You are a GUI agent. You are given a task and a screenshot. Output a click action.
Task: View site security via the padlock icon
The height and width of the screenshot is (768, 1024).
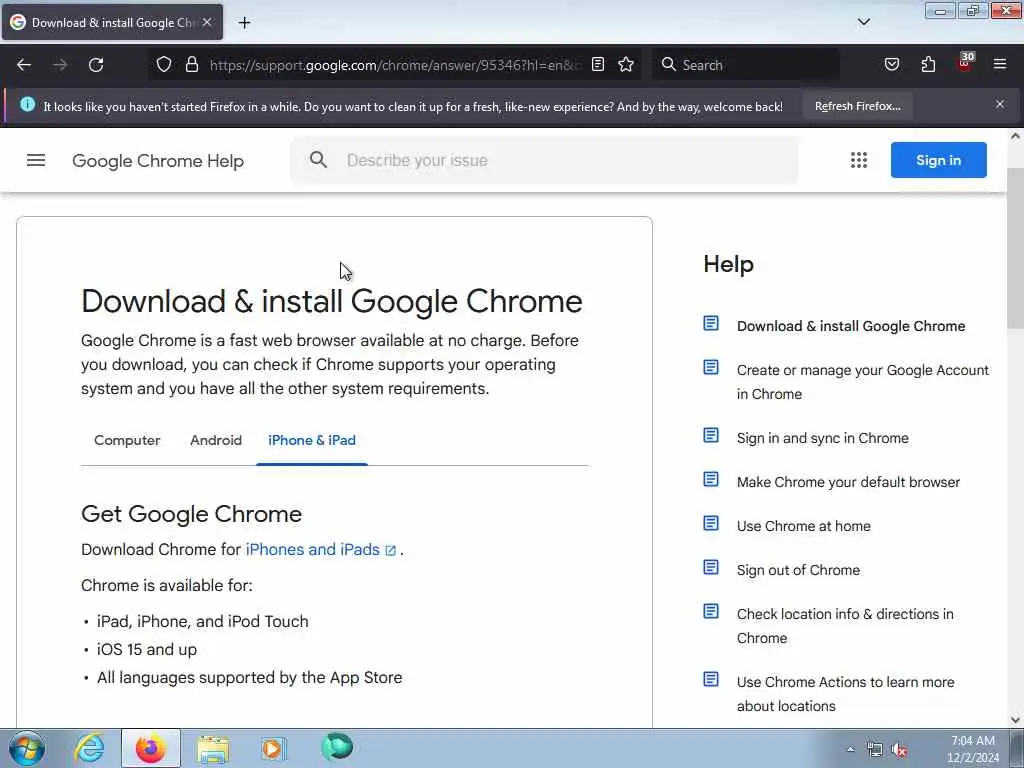[x=191, y=65]
